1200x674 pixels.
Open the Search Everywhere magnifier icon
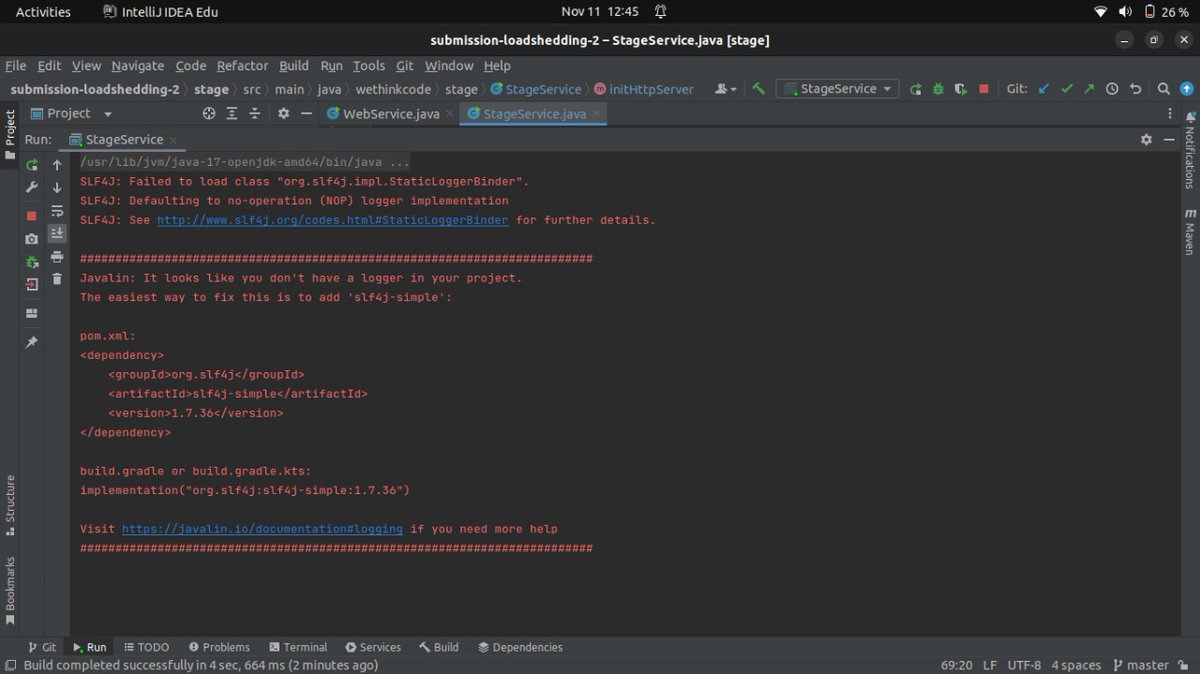(1163, 89)
